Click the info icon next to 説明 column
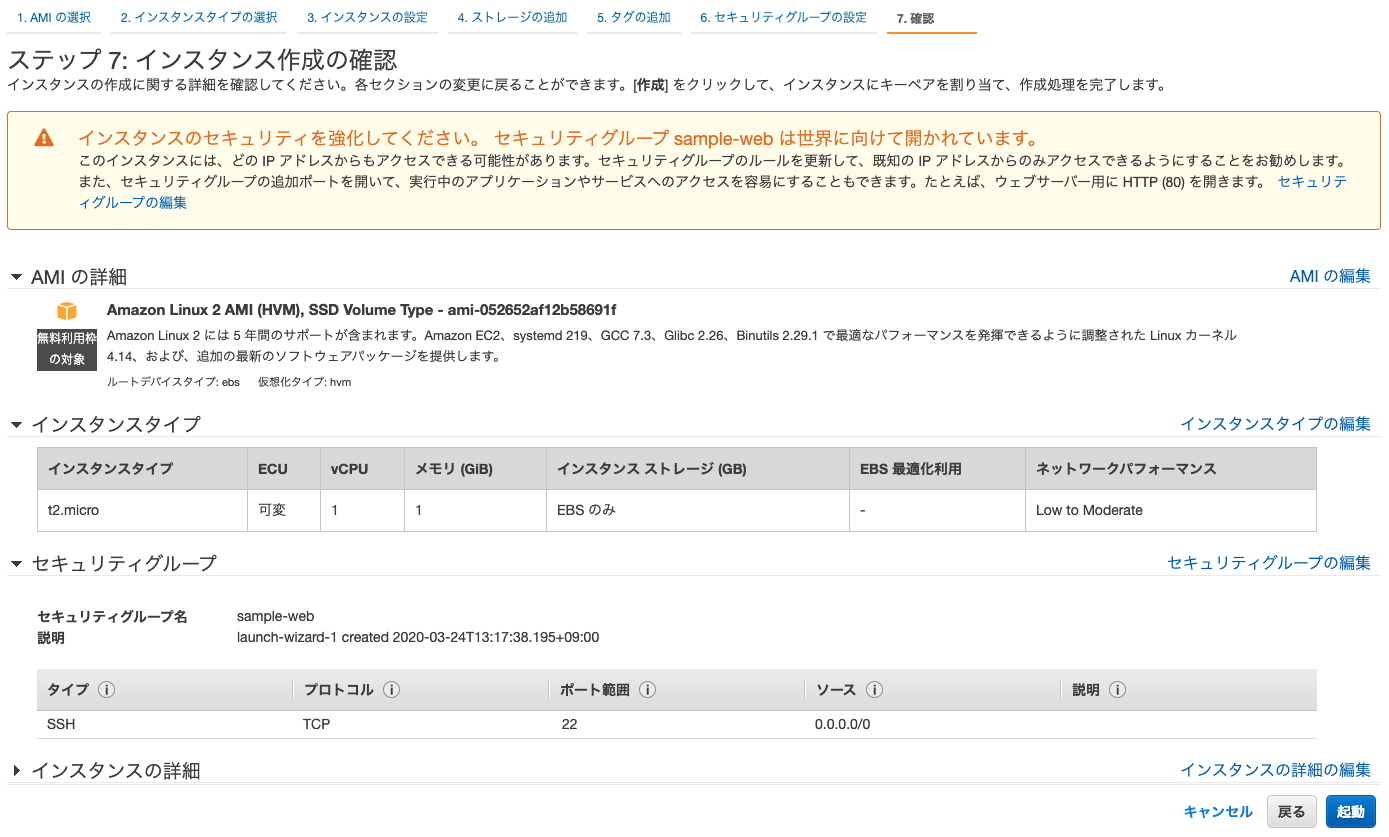Screen dimensions: 1389x837 (1118, 690)
